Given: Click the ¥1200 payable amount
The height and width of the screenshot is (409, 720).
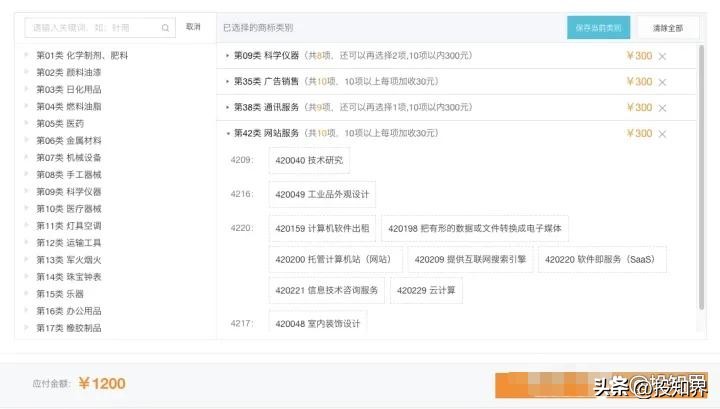Looking at the screenshot, I should (102, 383).
